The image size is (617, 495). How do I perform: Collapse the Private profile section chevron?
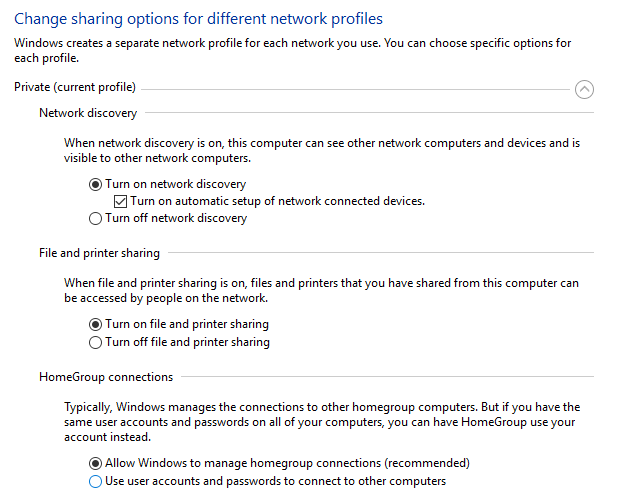click(x=585, y=89)
